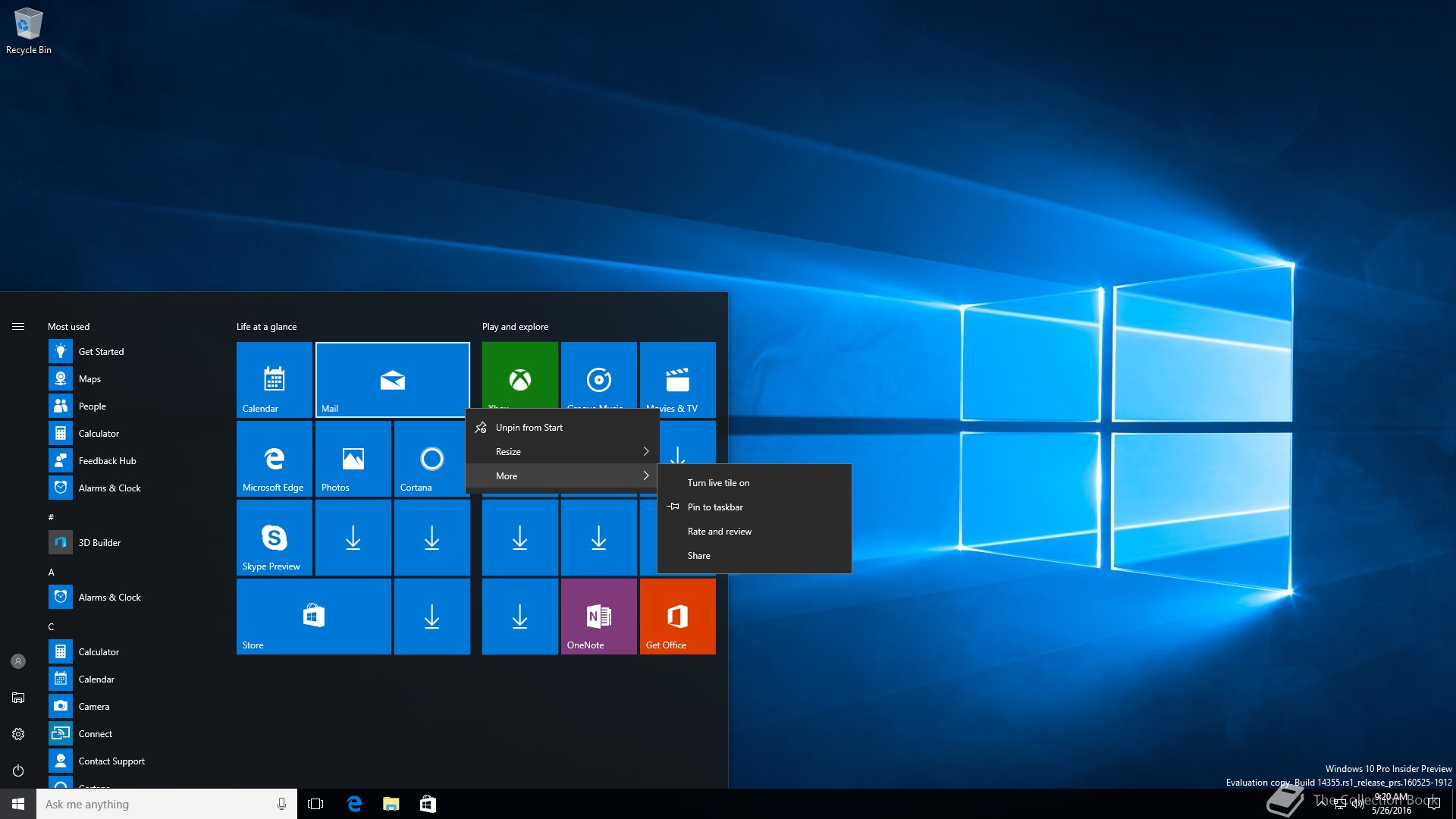Viewport: 1456px width, 819px height.
Task: Expand the More submenu
Action: (x=561, y=476)
